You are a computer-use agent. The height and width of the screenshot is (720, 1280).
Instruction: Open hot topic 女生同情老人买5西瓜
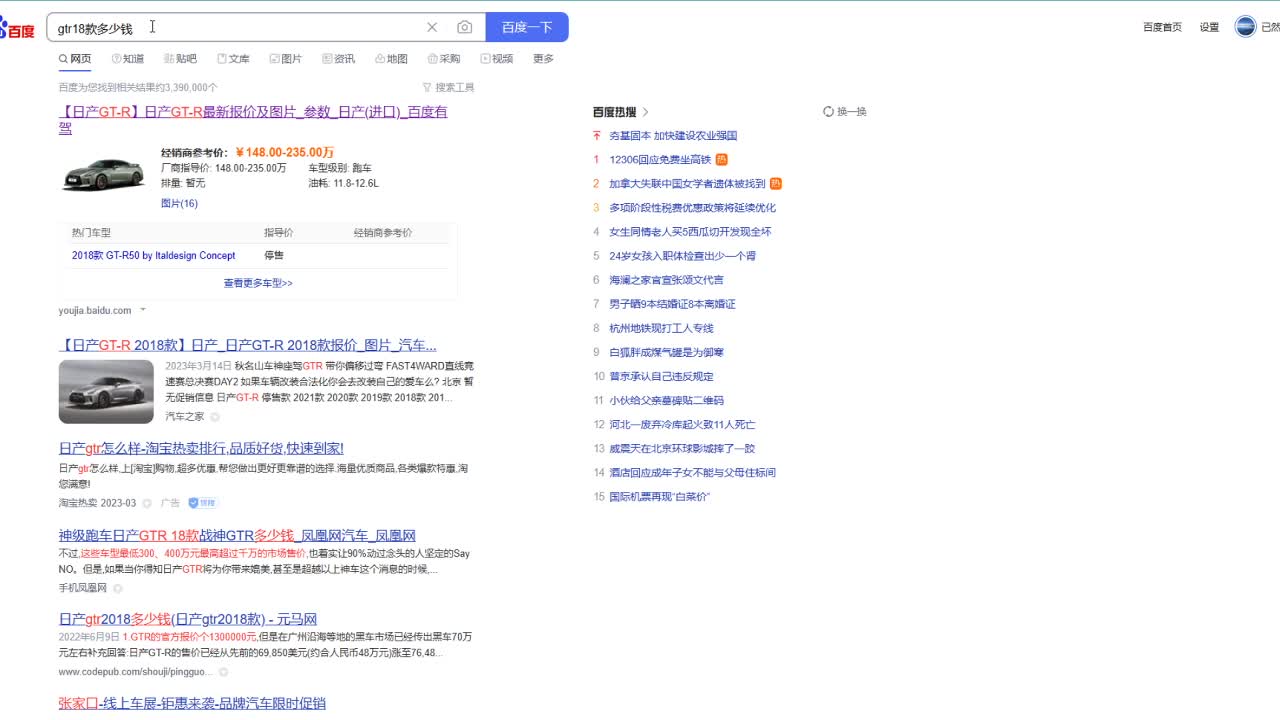point(690,232)
